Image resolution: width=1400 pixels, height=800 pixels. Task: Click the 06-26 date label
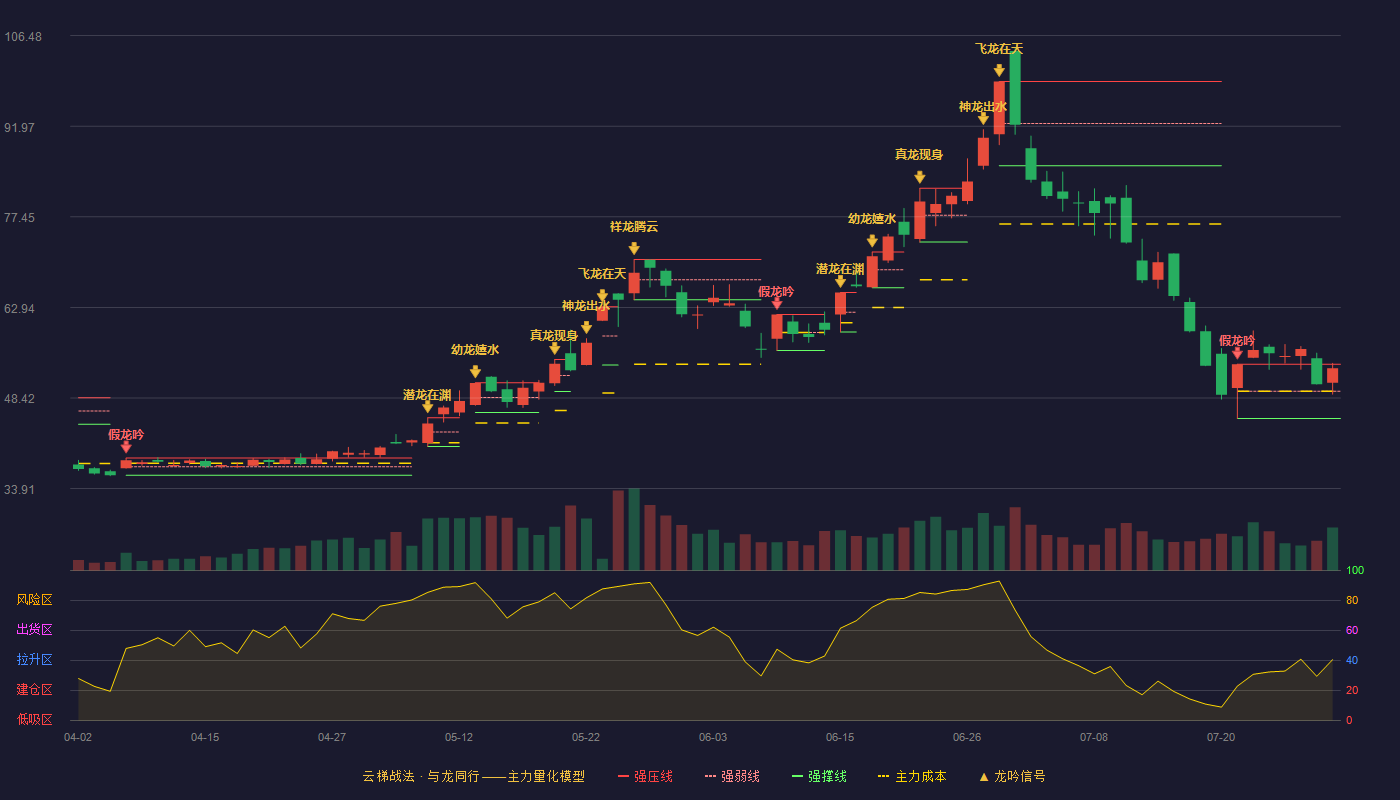coord(967,737)
